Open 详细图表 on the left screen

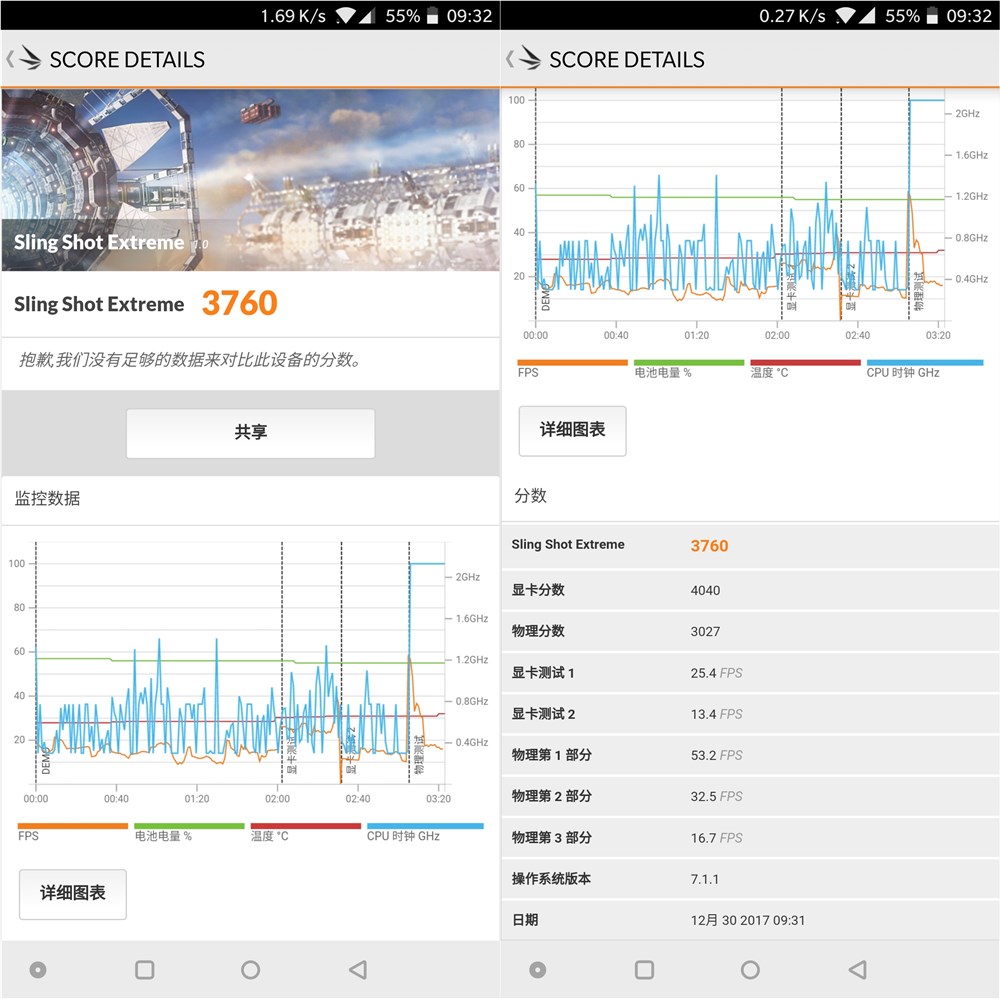[x=72, y=894]
